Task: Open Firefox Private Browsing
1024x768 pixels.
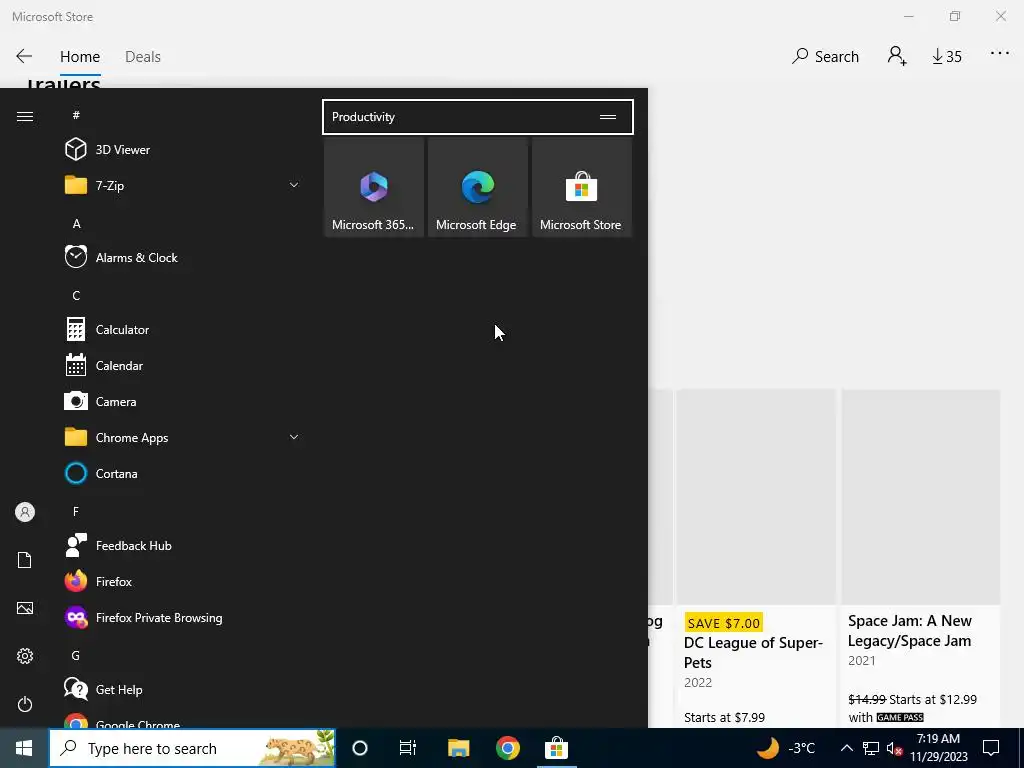Action: (x=183, y=617)
